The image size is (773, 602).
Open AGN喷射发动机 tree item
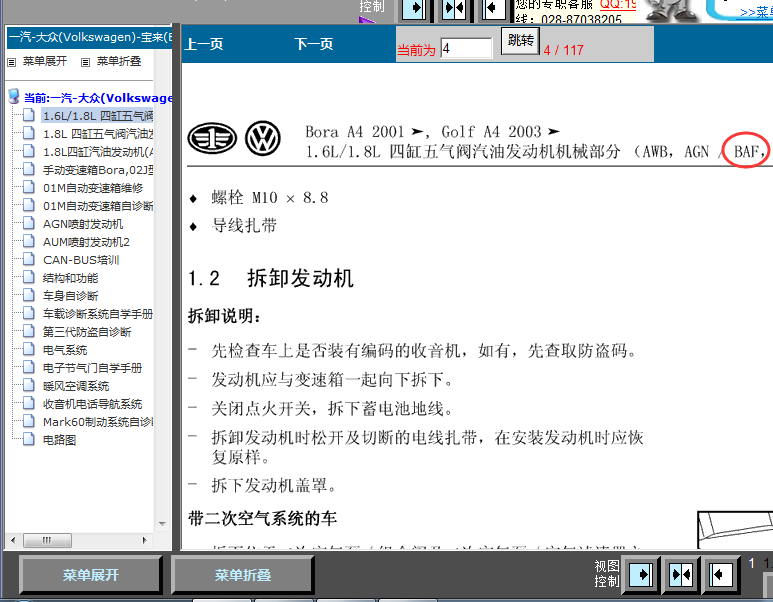coord(83,224)
